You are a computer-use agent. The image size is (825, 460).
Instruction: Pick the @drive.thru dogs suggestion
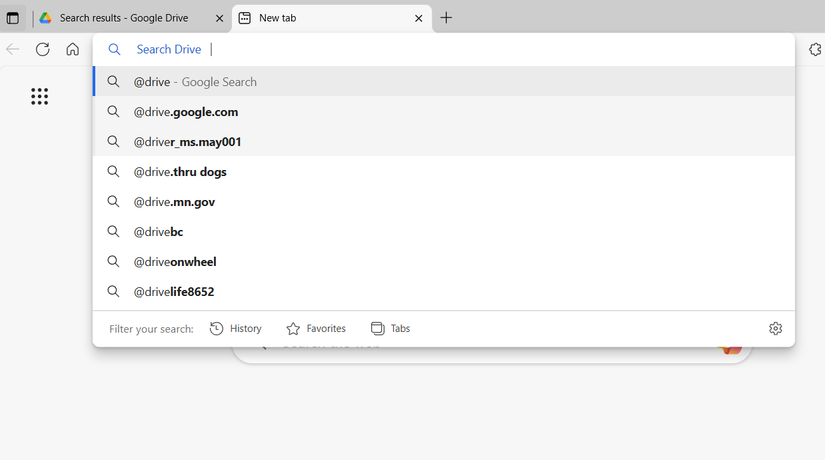click(x=180, y=172)
